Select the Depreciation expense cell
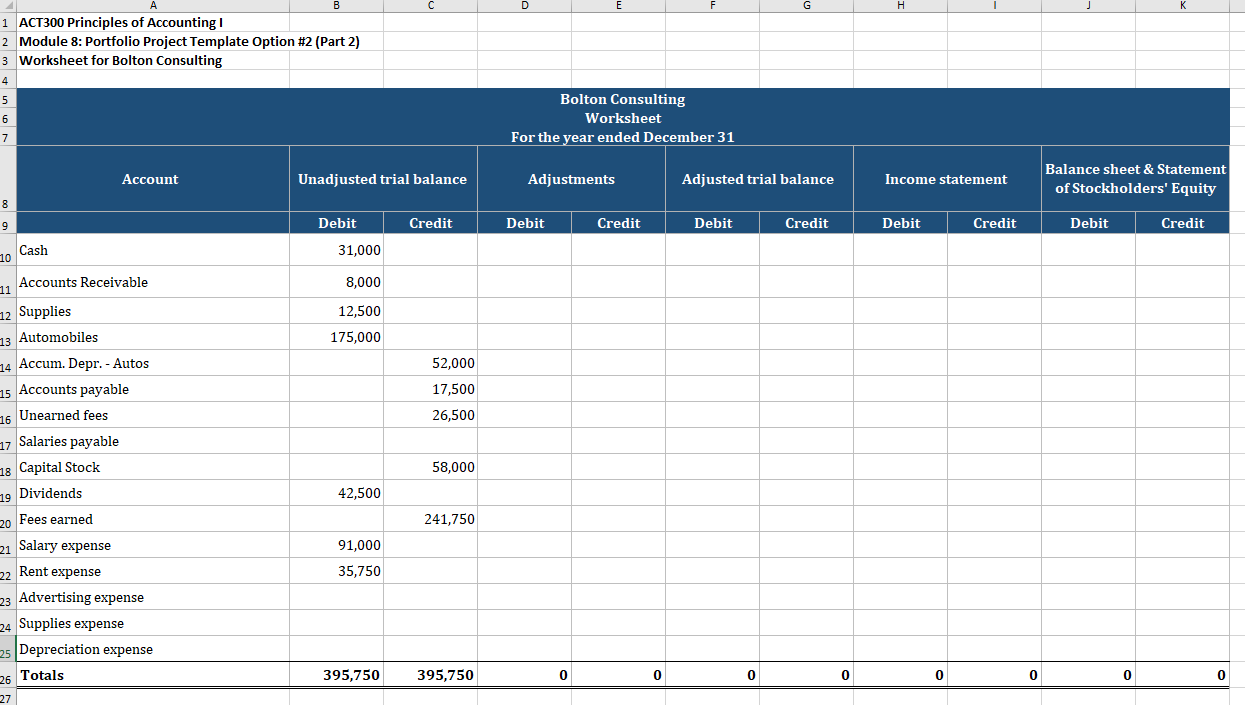This screenshot has width=1245, height=705. click(x=152, y=649)
